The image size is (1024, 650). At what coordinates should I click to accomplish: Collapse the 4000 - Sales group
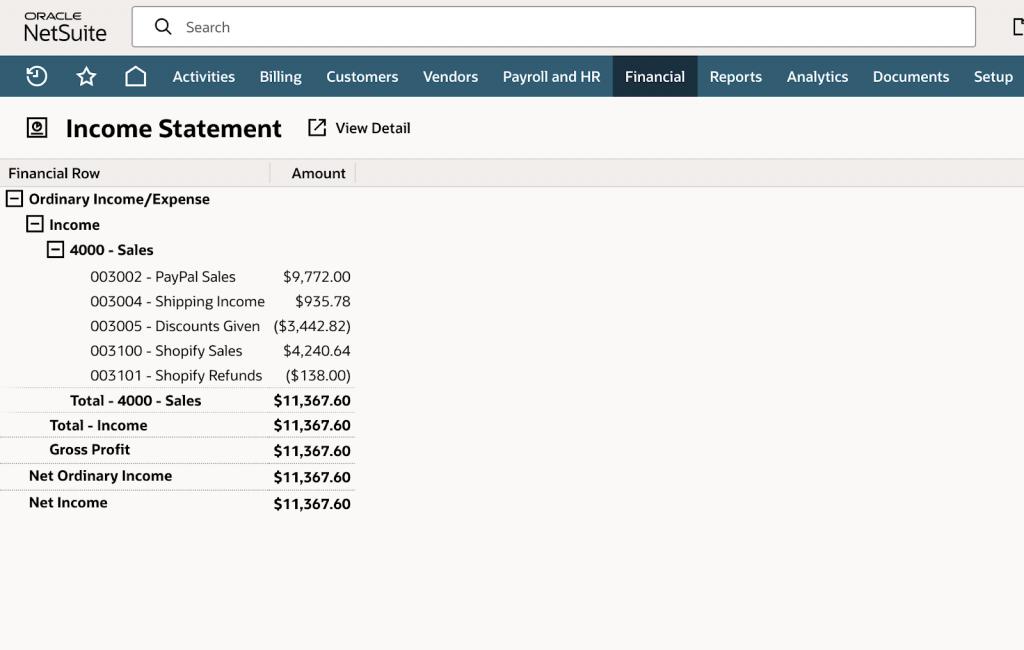pyautogui.click(x=56, y=250)
